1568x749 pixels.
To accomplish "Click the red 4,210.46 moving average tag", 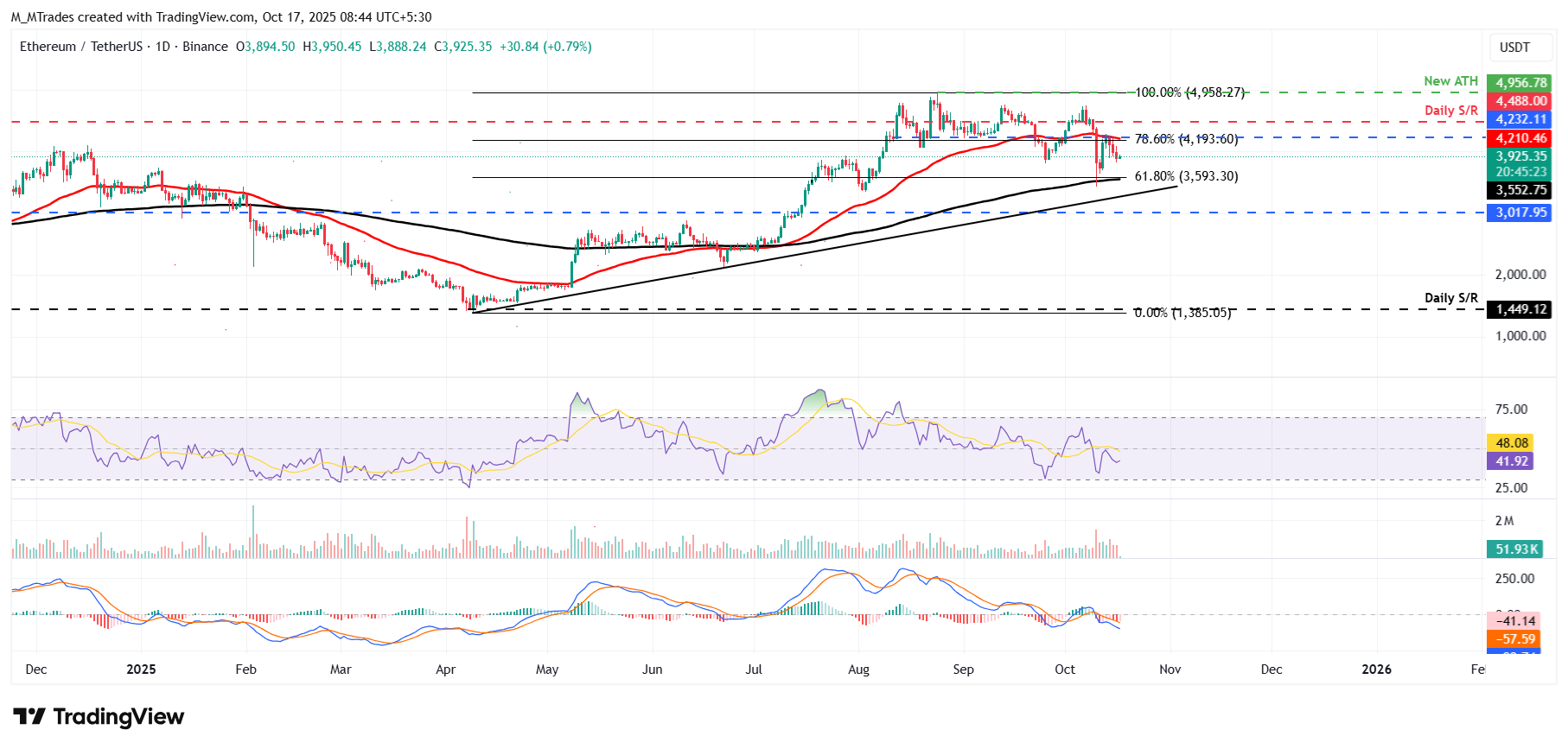I will (1520, 138).
